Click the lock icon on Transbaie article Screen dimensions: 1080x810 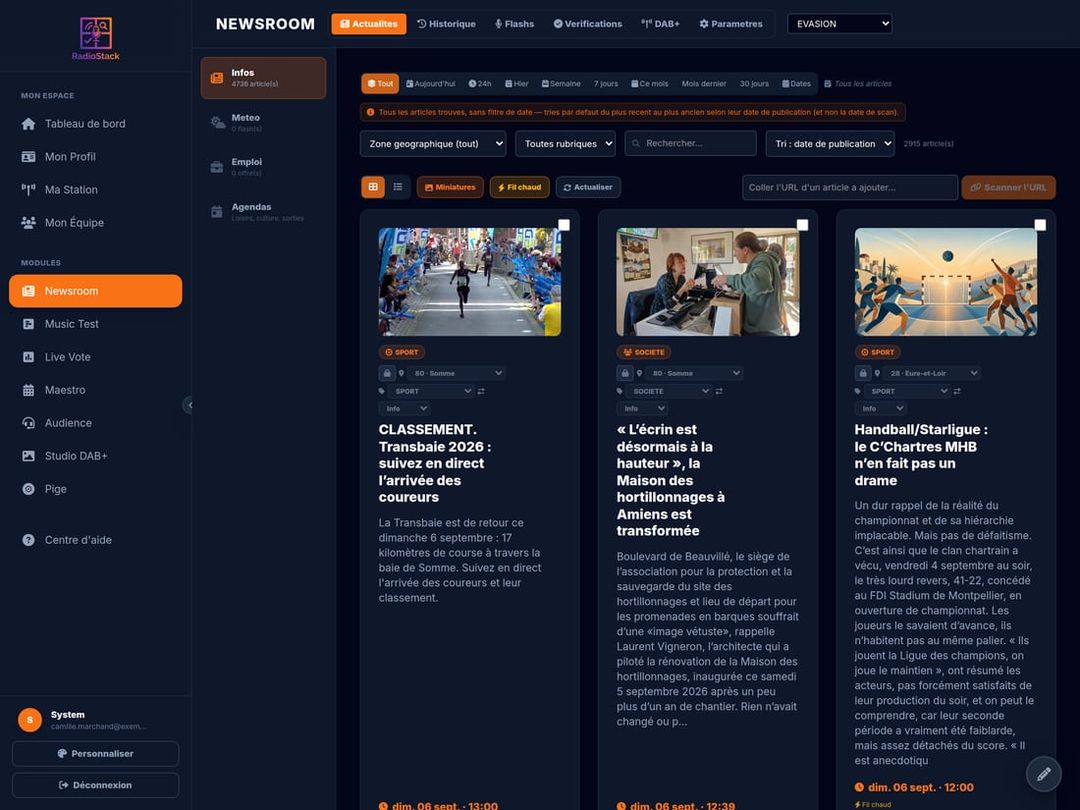pos(387,373)
